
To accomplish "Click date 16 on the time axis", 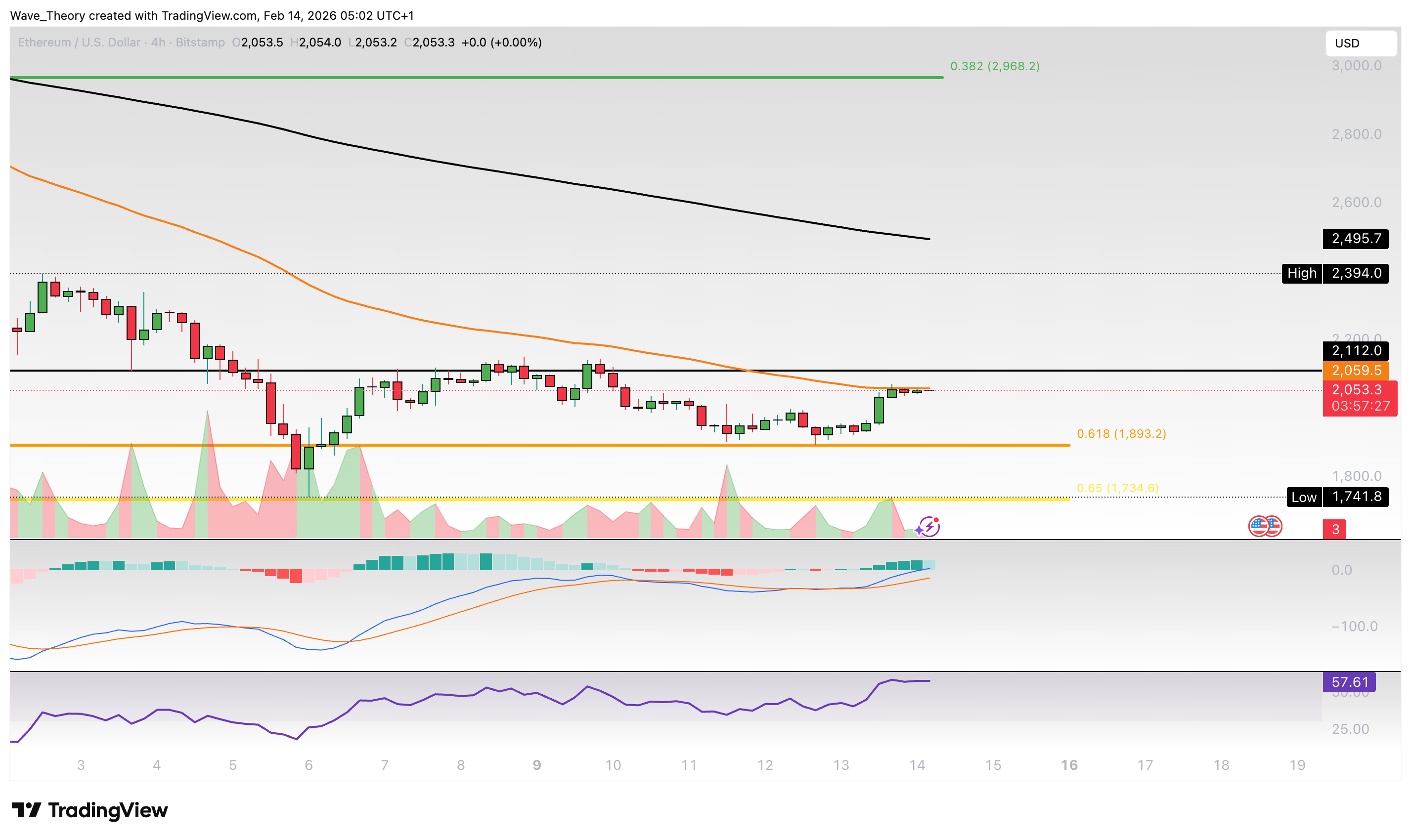I will coord(1068,765).
